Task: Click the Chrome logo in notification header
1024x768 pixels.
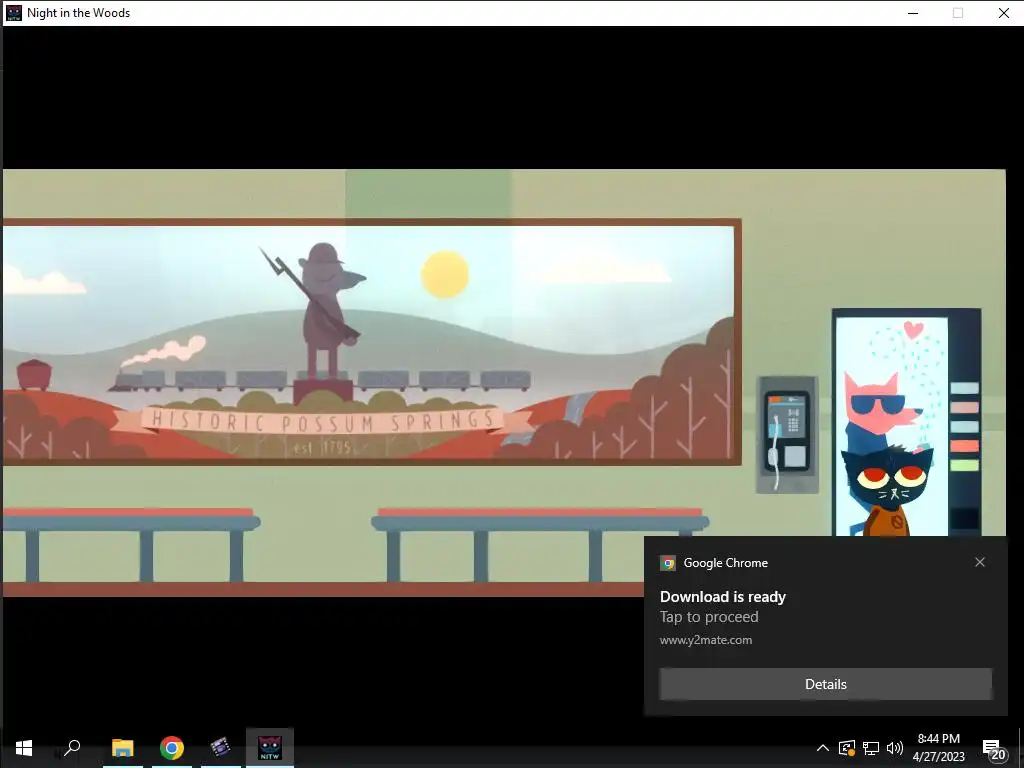Action: (667, 563)
